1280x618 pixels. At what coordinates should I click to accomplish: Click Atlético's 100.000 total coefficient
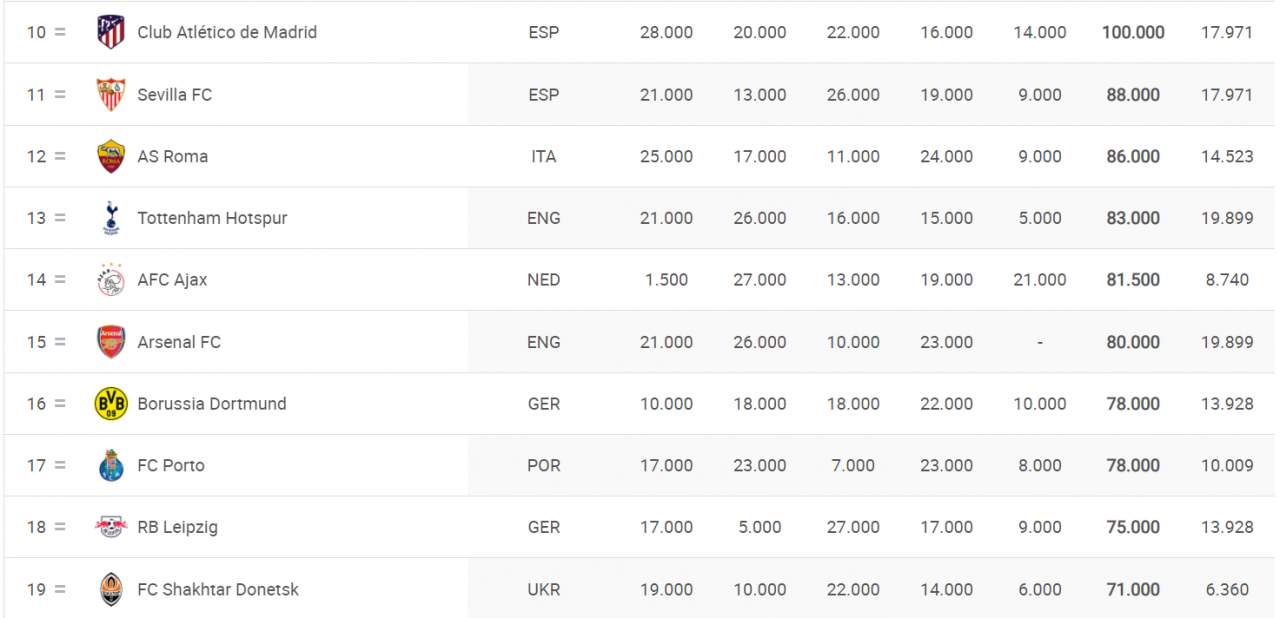[1133, 32]
